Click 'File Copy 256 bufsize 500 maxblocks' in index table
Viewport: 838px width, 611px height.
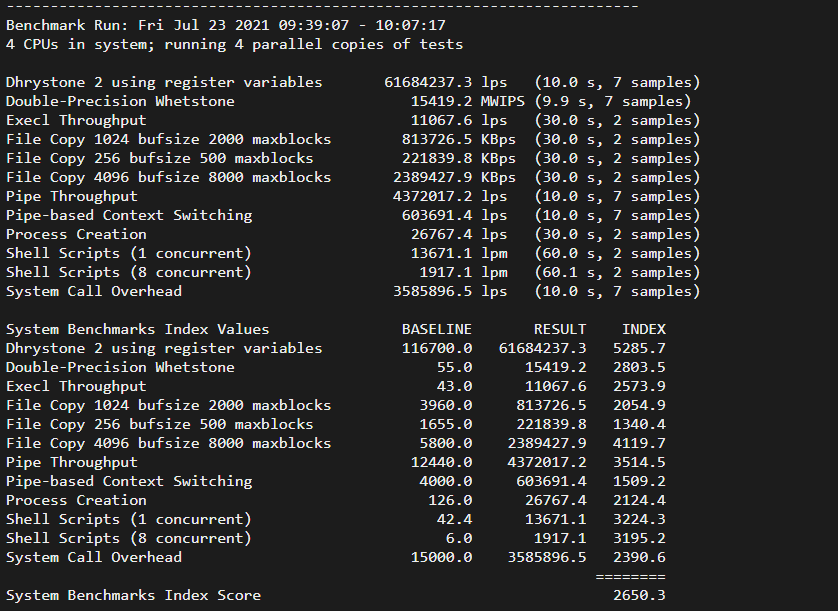point(160,424)
